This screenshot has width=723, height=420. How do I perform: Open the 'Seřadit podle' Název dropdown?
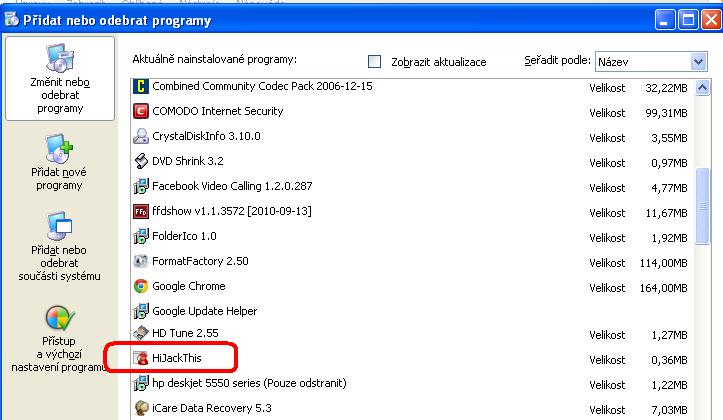651,61
